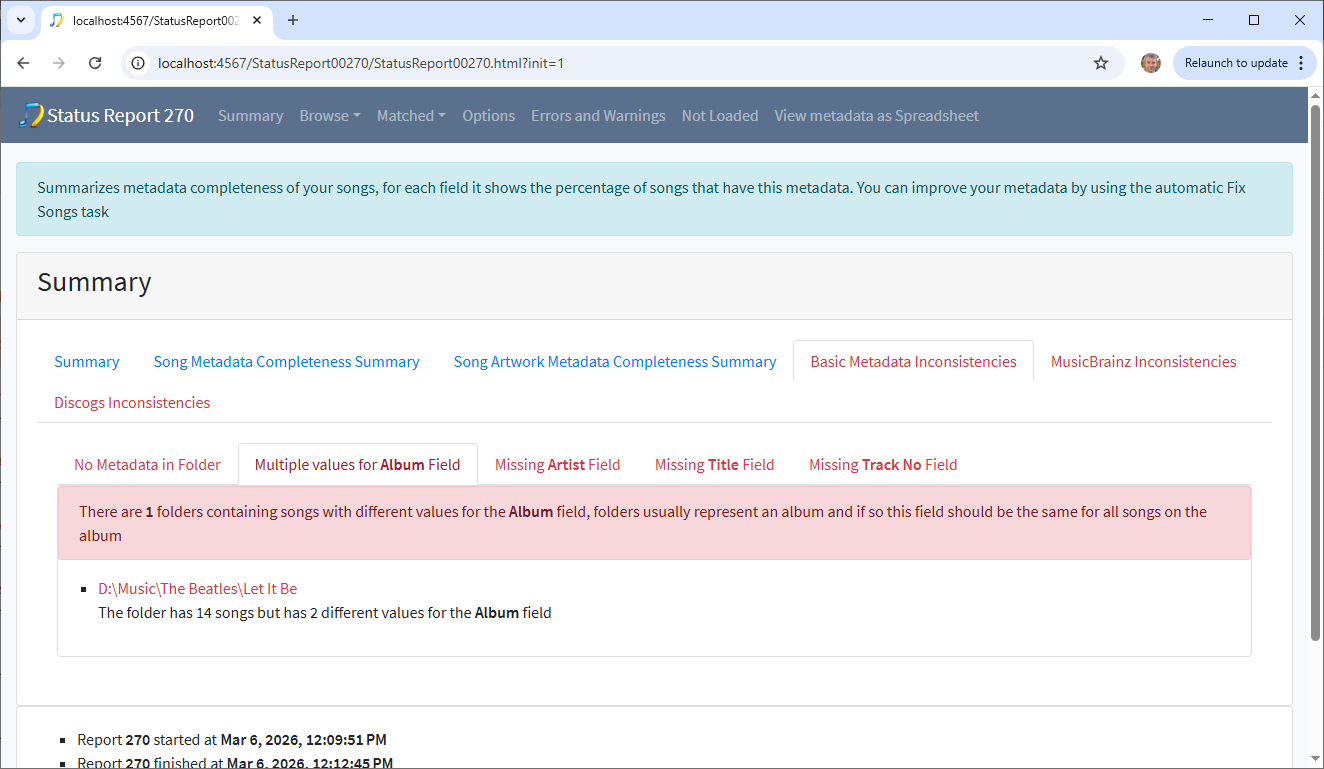
Task: View site information icon in address bar
Action: click(139, 63)
